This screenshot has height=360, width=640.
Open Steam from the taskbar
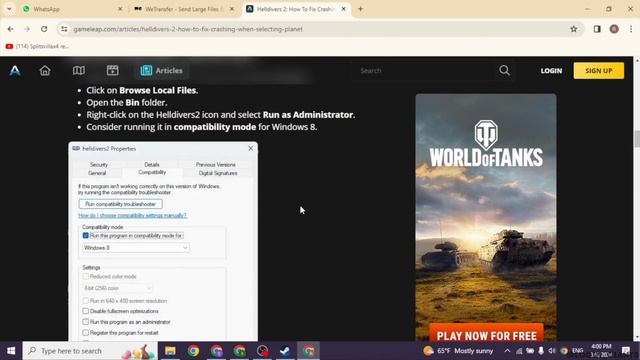(285, 351)
